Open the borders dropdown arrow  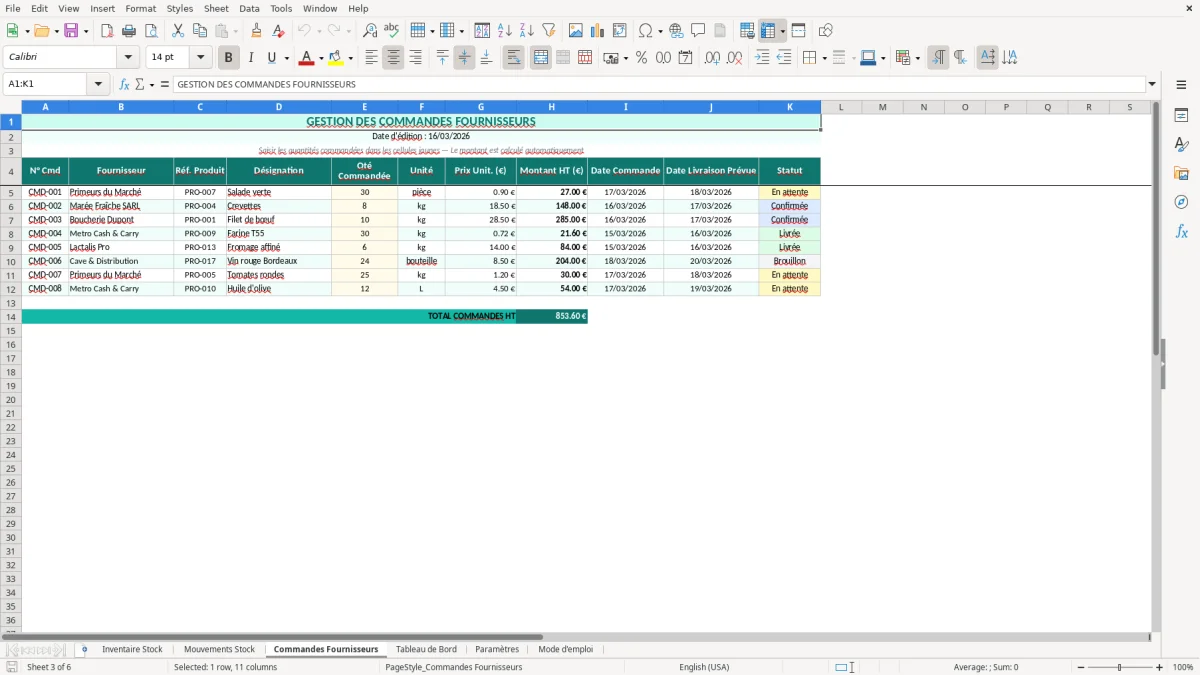(x=824, y=58)
